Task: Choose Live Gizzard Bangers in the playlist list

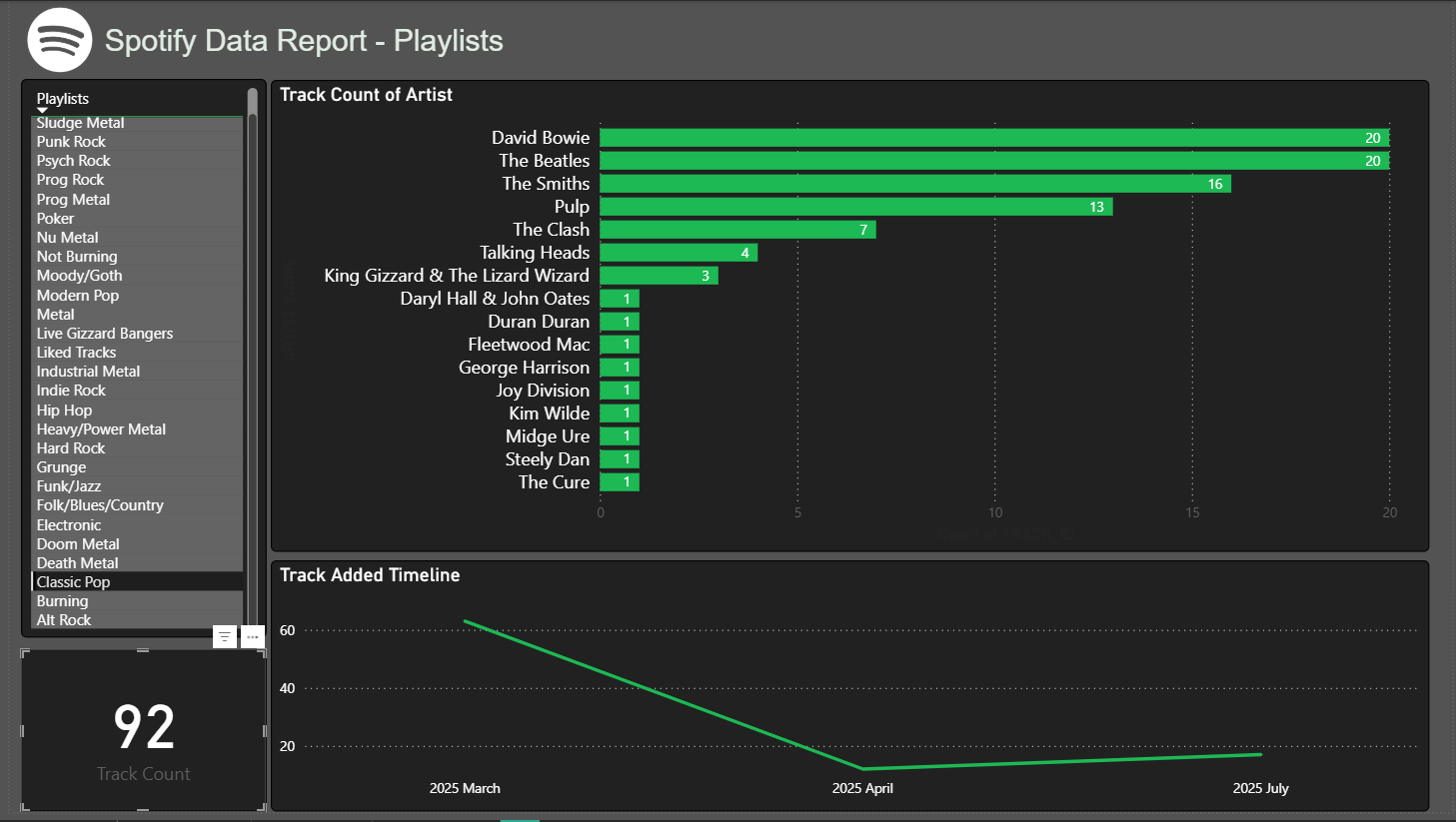Action: coord(104,334)
